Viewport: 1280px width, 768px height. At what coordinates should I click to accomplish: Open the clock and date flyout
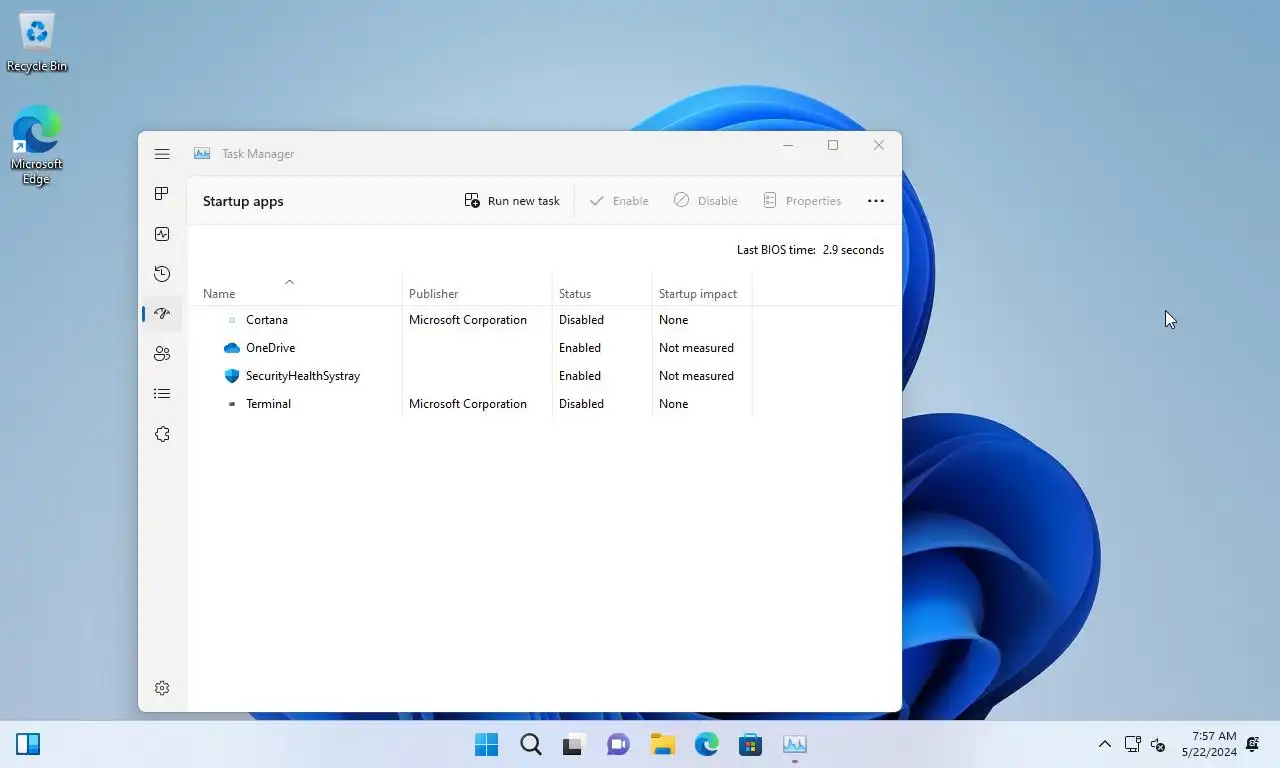tap(1209, 744)
